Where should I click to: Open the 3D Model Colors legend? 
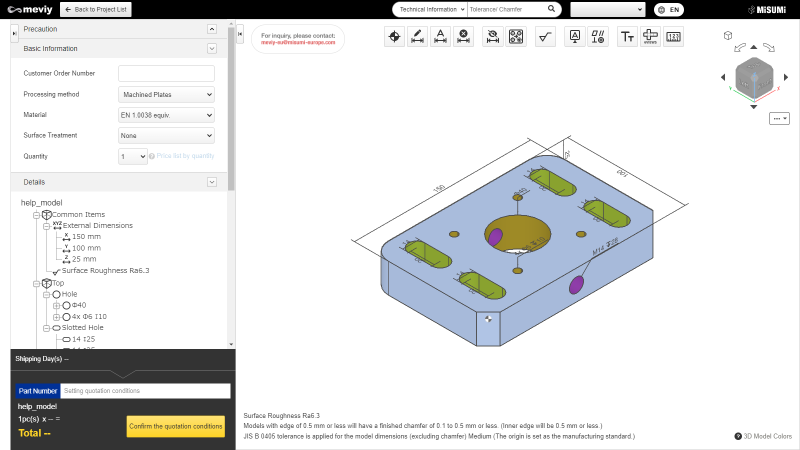point(763,436)
